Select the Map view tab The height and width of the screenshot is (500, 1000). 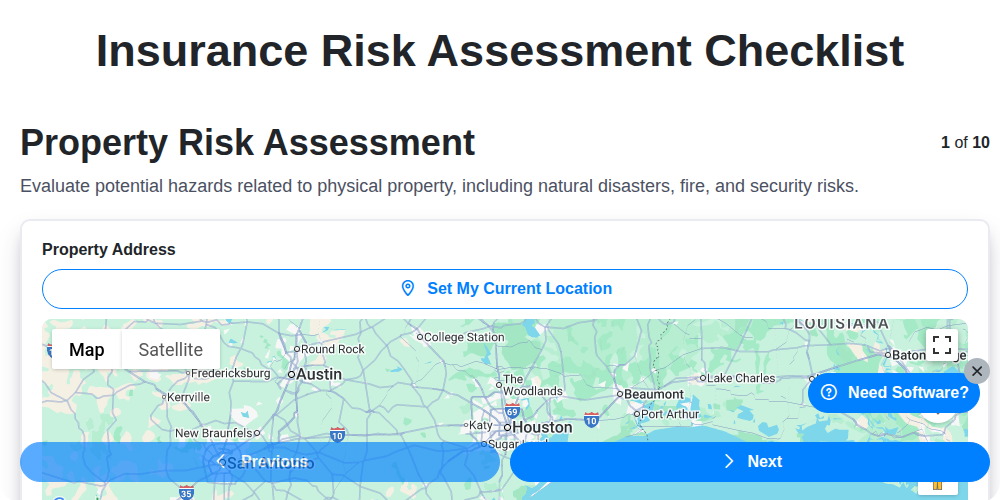87,349
